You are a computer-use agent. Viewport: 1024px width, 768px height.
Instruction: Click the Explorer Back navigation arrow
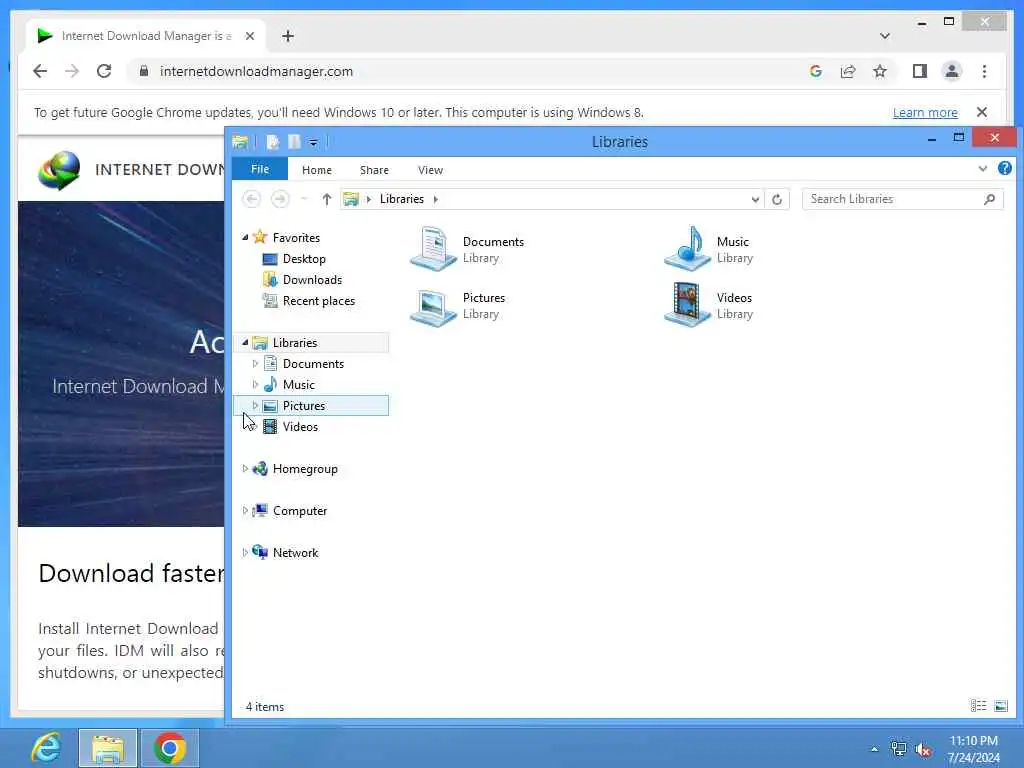coord(251,199)
